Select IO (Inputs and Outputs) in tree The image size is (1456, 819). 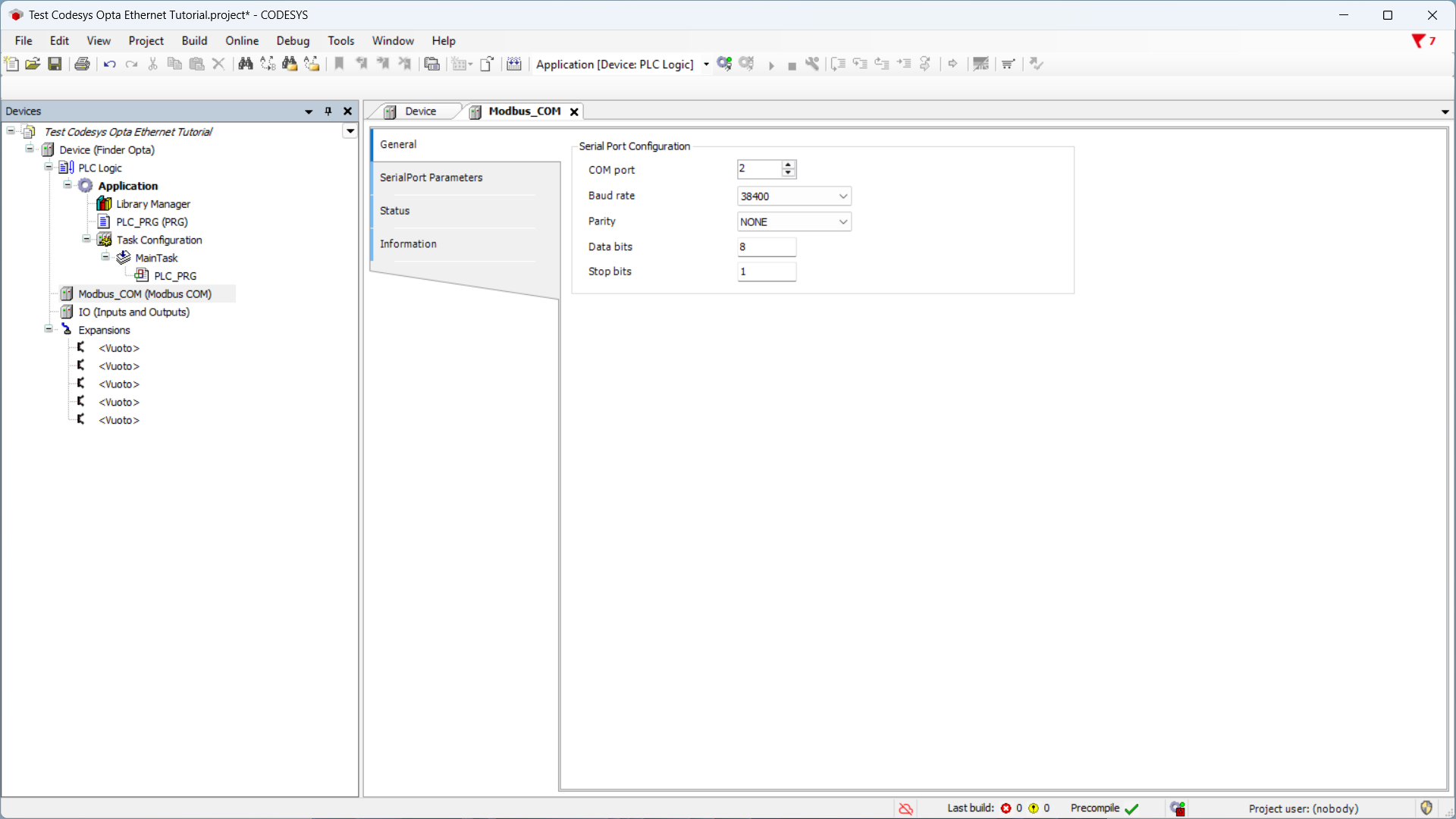(x=133, y=312)
